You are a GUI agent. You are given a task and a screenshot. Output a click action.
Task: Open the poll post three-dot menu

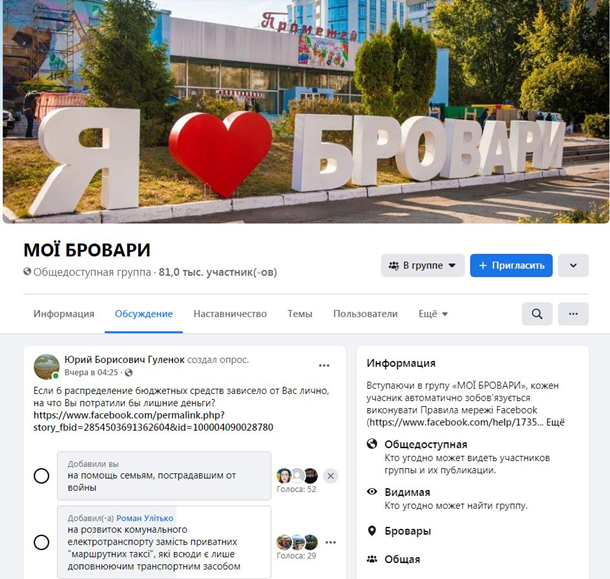(x=324, y=365)
